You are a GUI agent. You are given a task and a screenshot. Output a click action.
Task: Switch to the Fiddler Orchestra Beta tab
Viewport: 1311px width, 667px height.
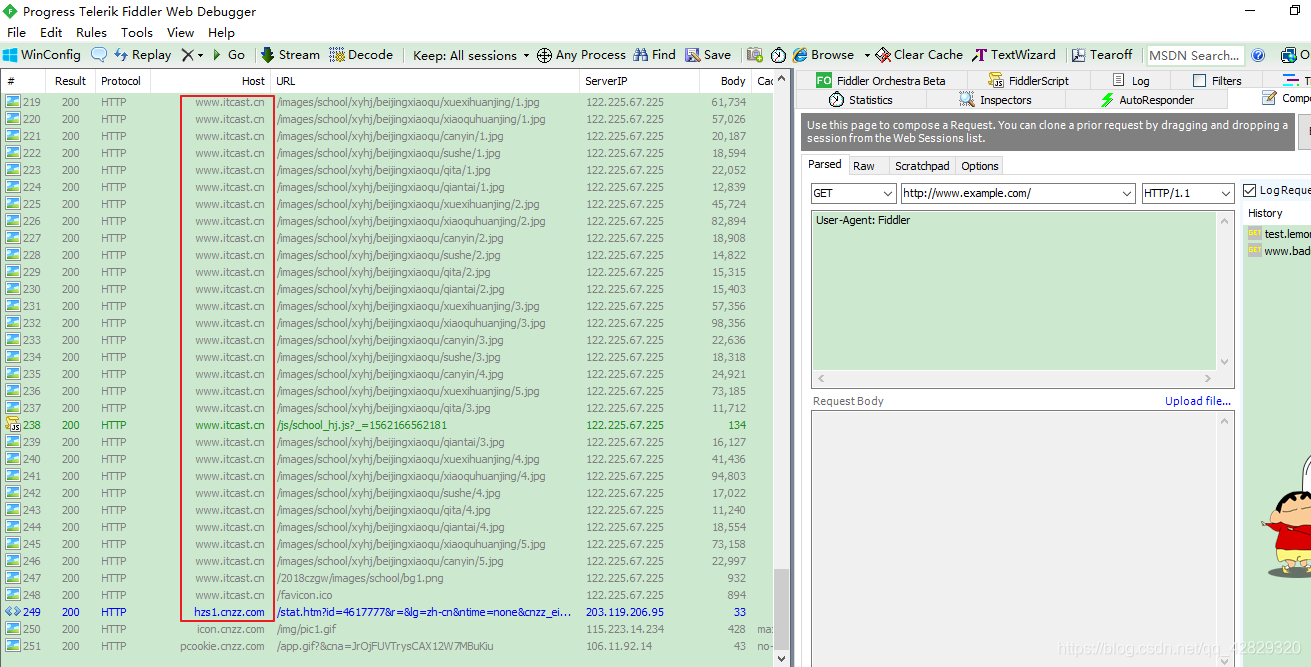click(x=881, y=80)
